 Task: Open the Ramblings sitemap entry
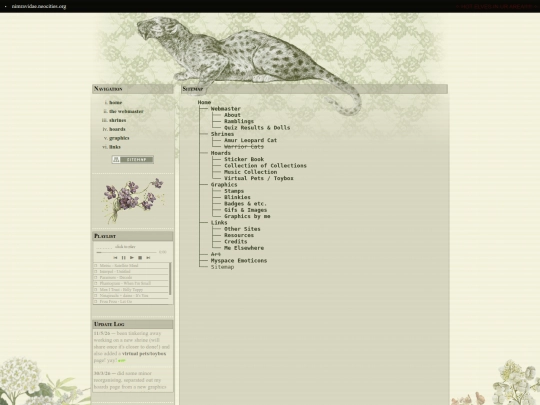(x=239, y=121)
